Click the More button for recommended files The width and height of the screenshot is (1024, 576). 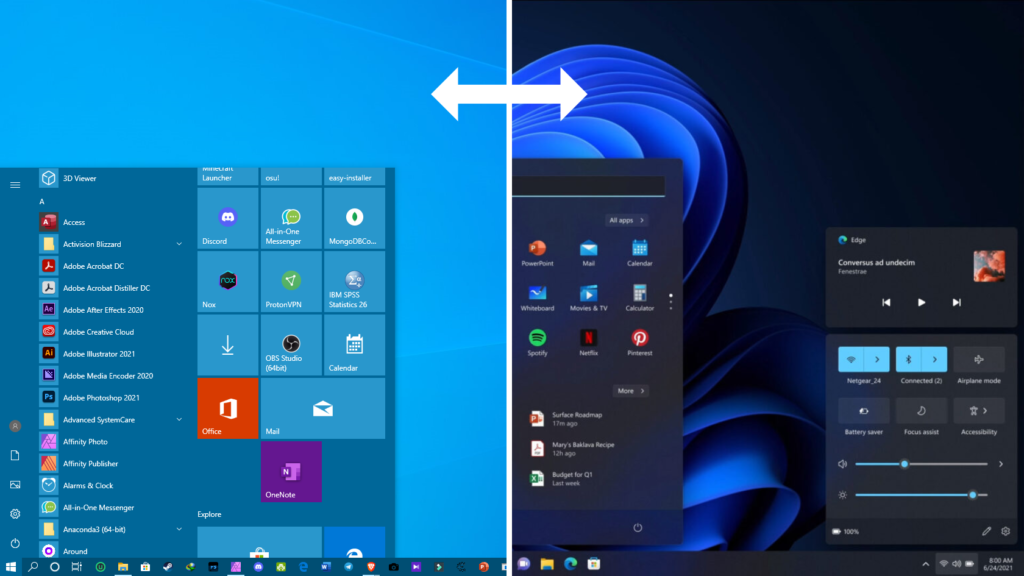click(x=630, y=391)
